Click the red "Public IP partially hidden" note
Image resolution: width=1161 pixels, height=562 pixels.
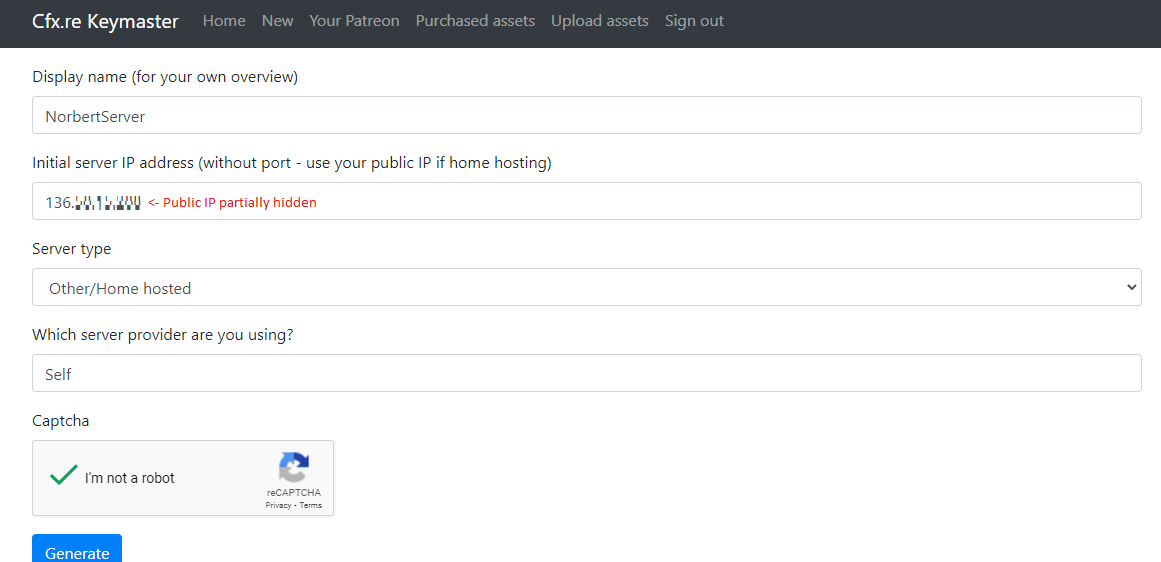232,203
